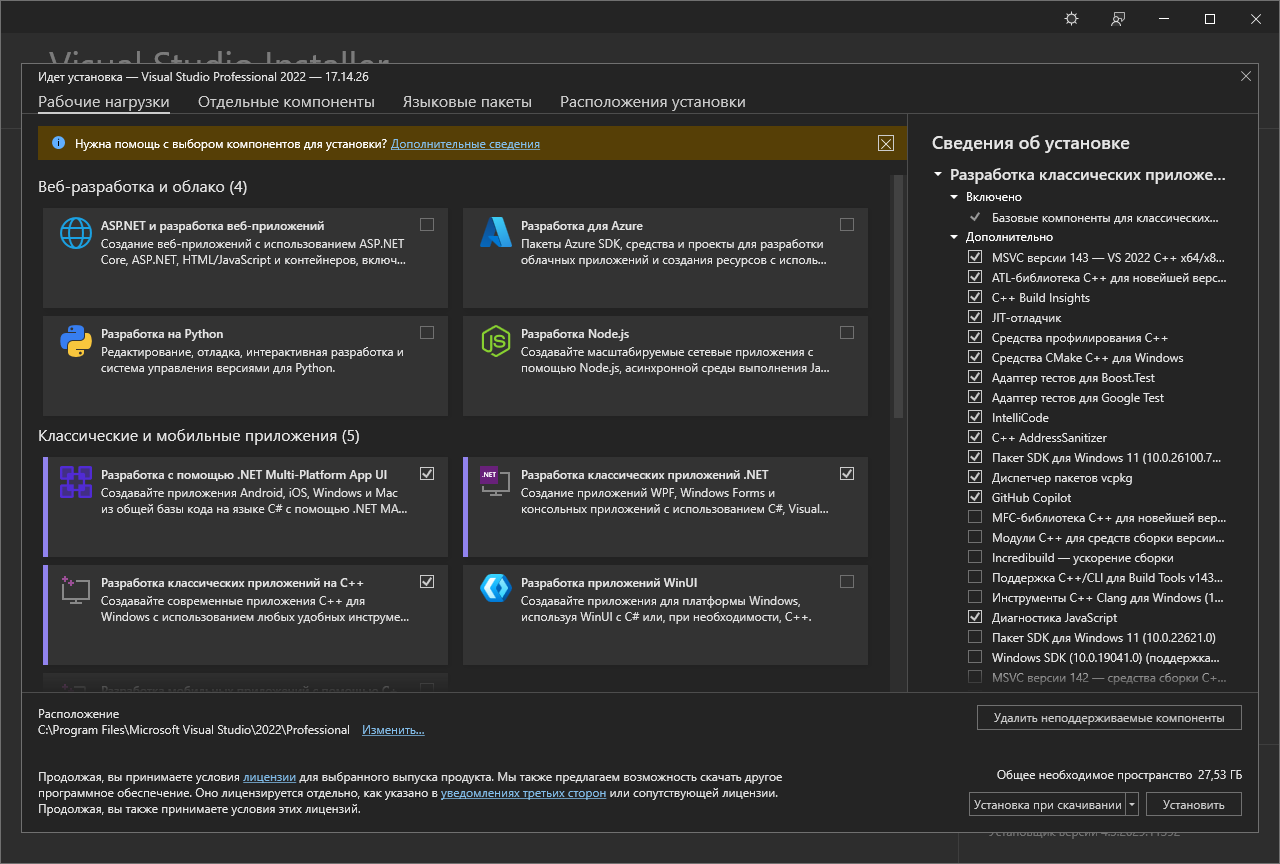Viewport: 1280px width, 864px height.
Task: Enable the Incredibuild component checkbox
Action: (975, 557)
